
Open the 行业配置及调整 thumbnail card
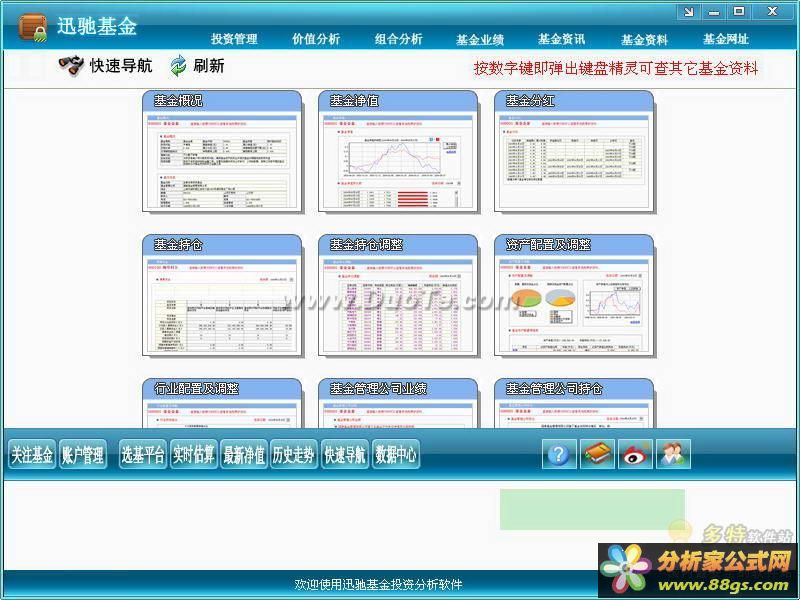click(x=222, y=403)
